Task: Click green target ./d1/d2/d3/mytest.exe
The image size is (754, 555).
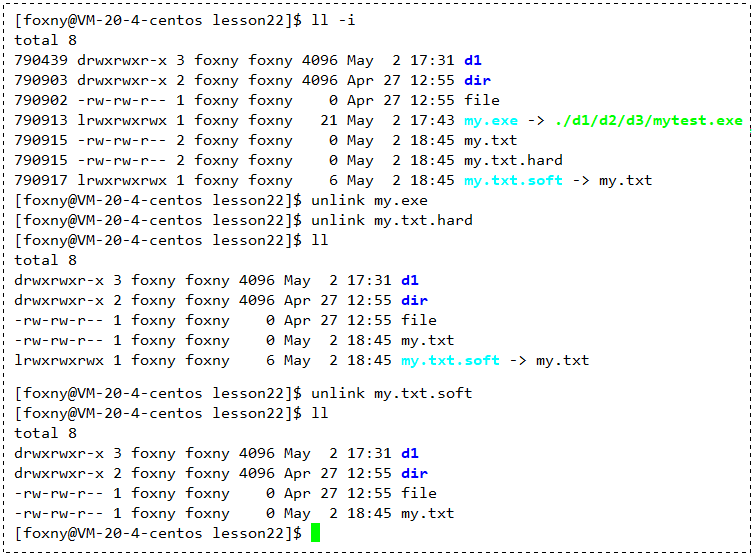Action: pos(649,121)
